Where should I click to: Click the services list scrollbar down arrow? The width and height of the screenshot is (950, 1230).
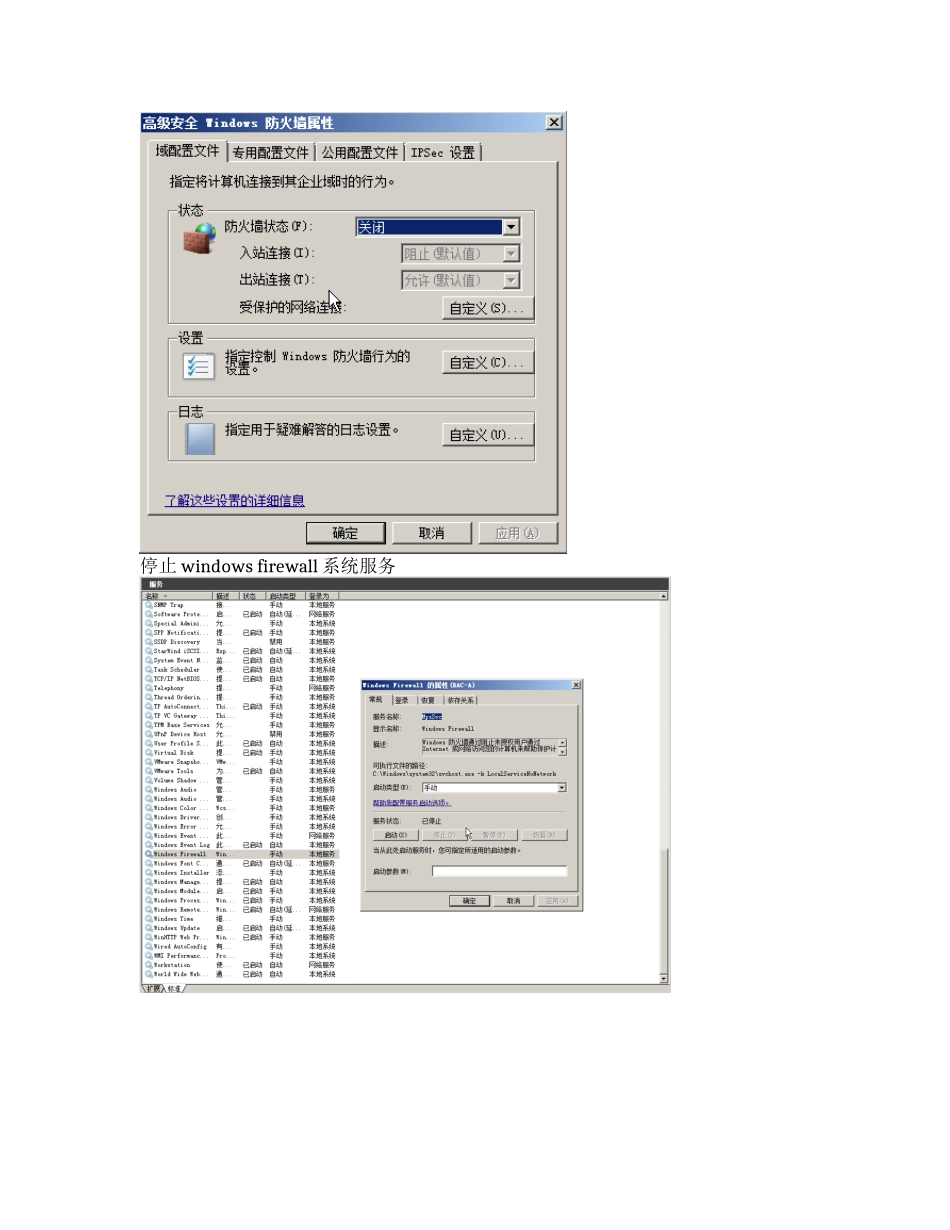663,977
